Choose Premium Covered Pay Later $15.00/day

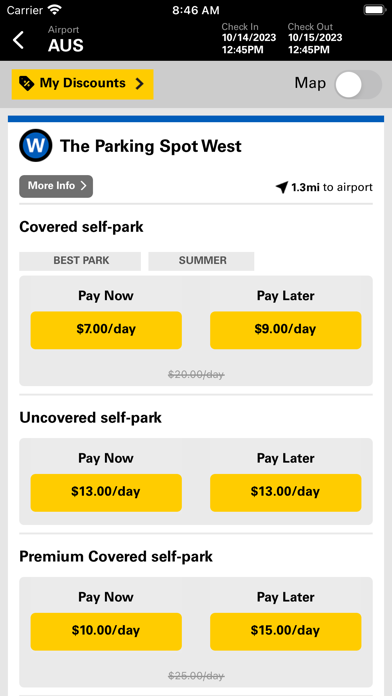pos(285,631)
